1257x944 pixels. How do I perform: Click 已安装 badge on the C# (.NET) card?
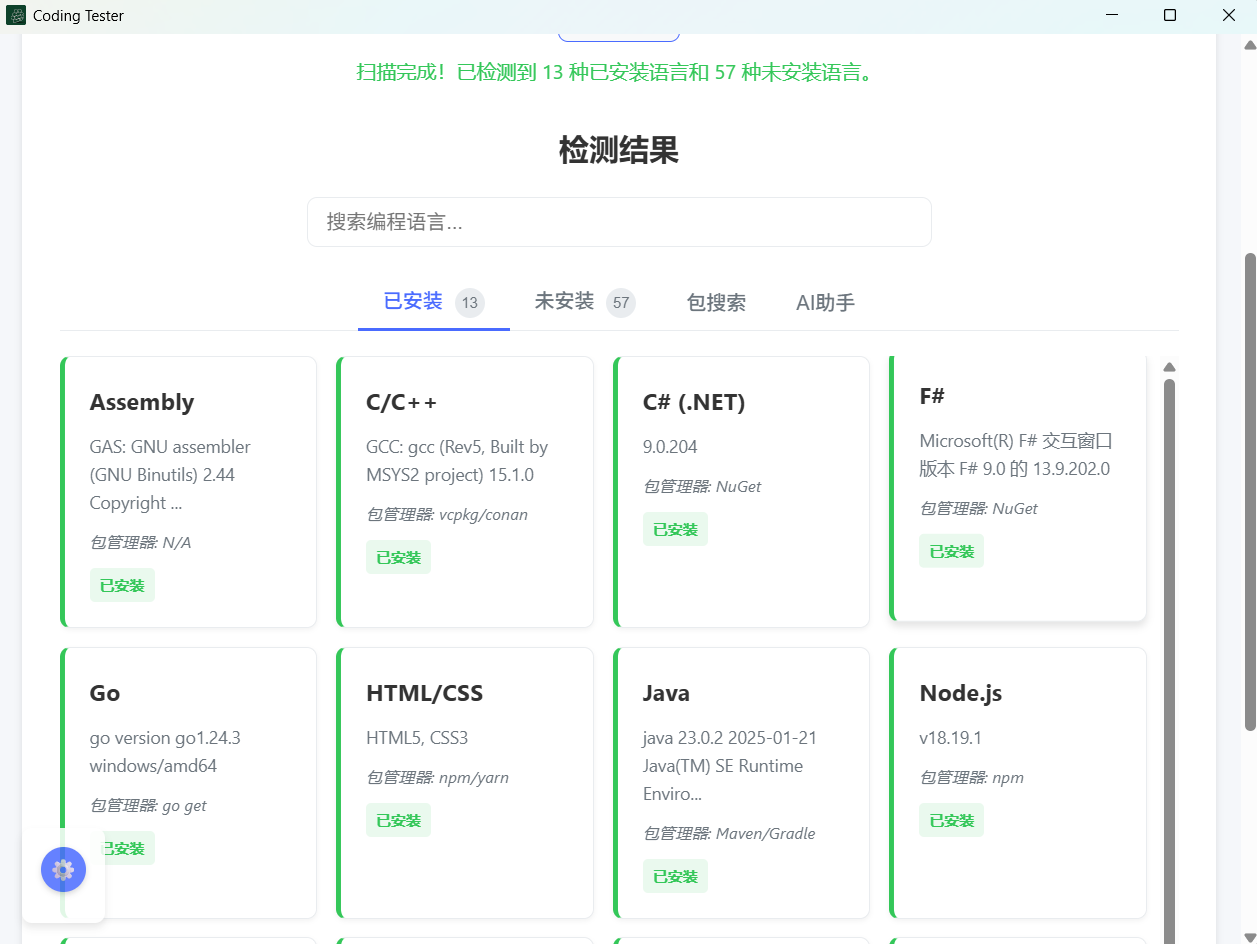(675, 529)
